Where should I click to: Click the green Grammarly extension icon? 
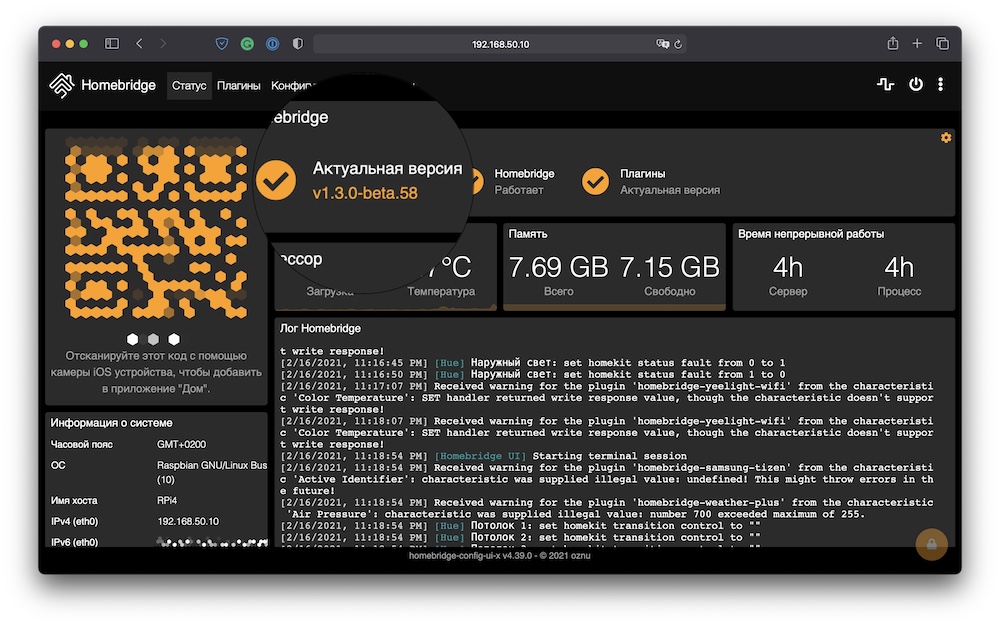tap(247, 43)
